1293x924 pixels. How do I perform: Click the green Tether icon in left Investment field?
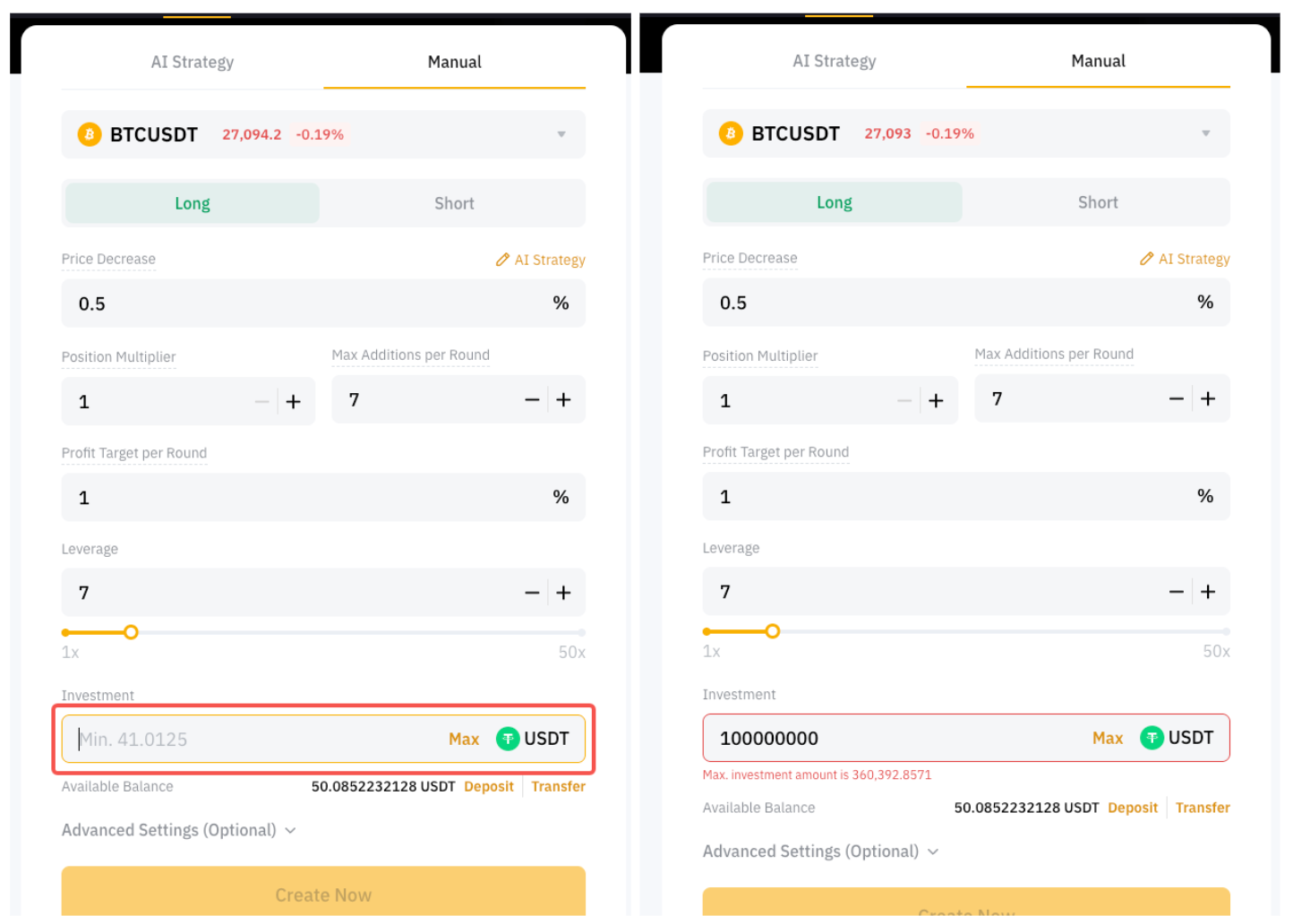pyautogui.click(x=508, y=739)
